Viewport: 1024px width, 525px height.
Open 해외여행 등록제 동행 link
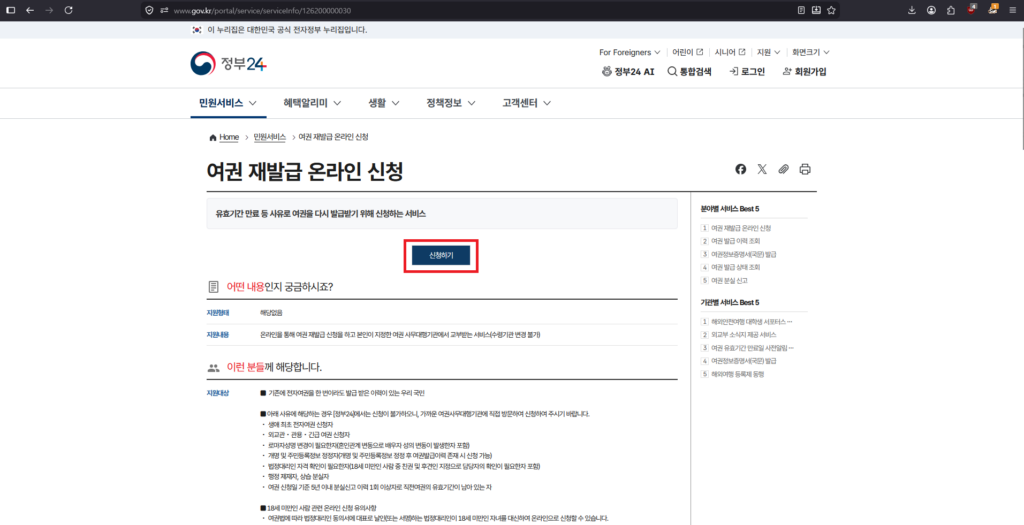737,374
